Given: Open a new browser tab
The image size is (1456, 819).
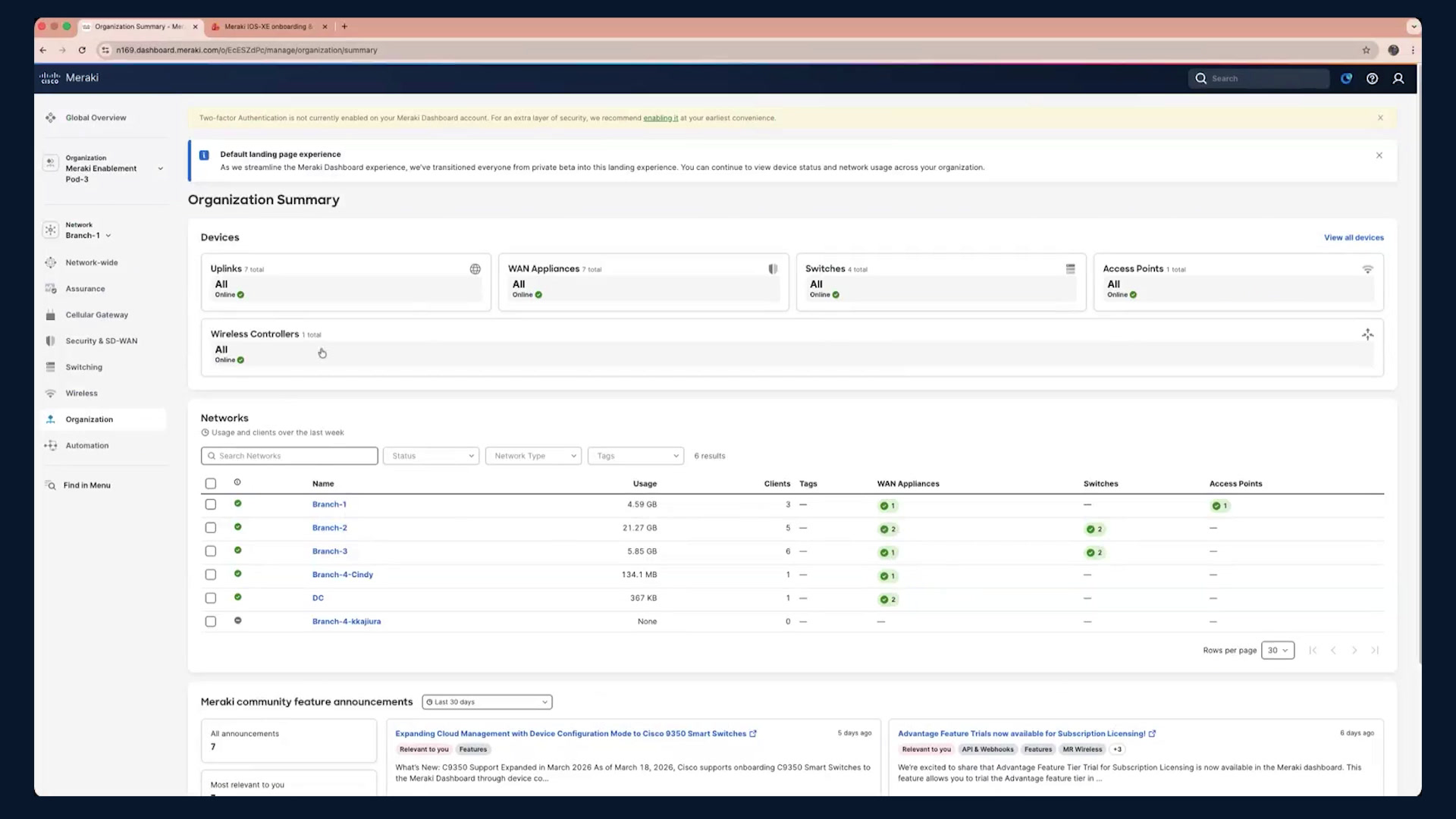Looking at the screenshot, I should tap(344, 27).
